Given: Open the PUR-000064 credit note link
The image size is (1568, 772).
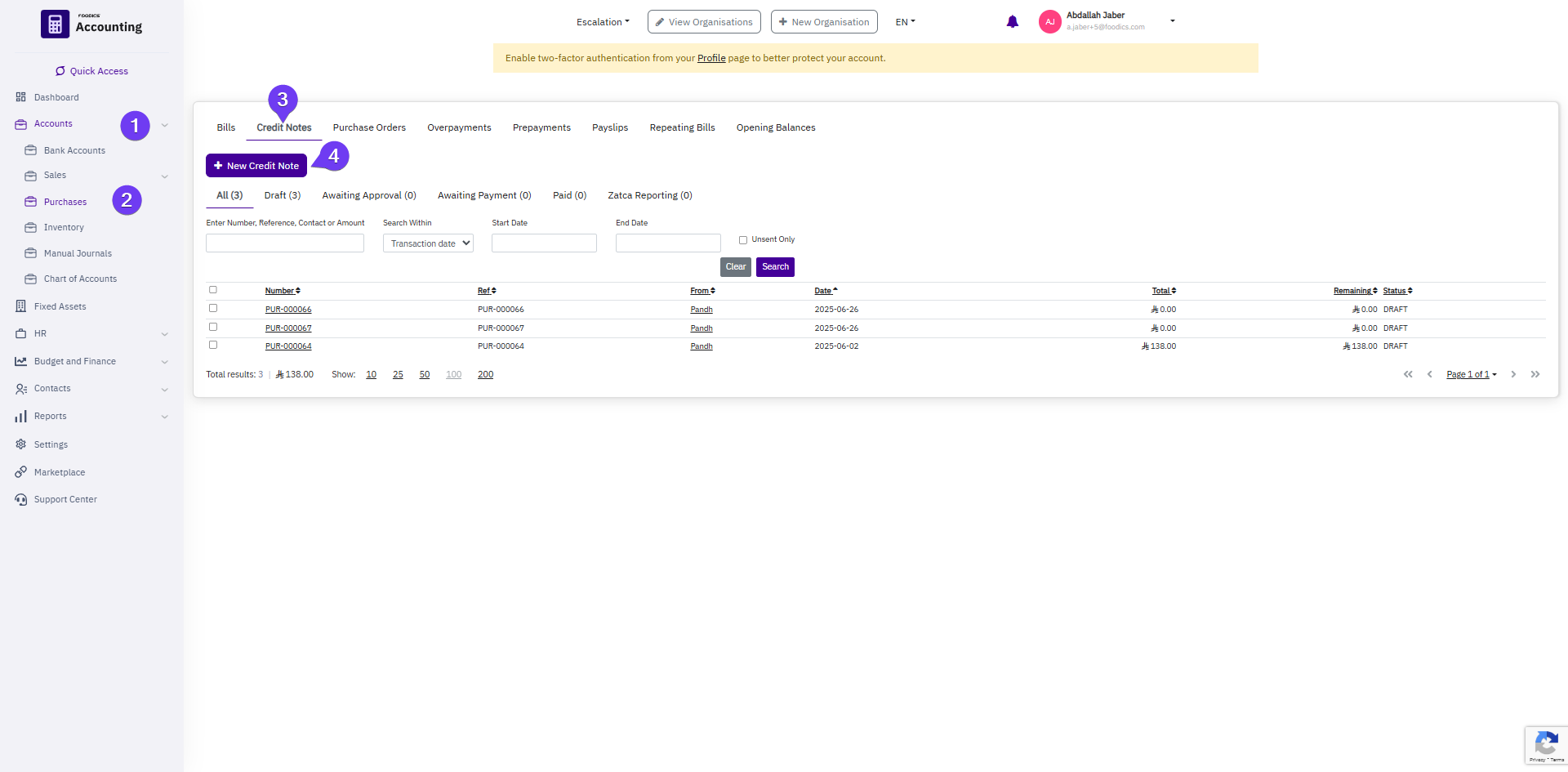Looking at the screenshot, I should [x=288, y=346].
